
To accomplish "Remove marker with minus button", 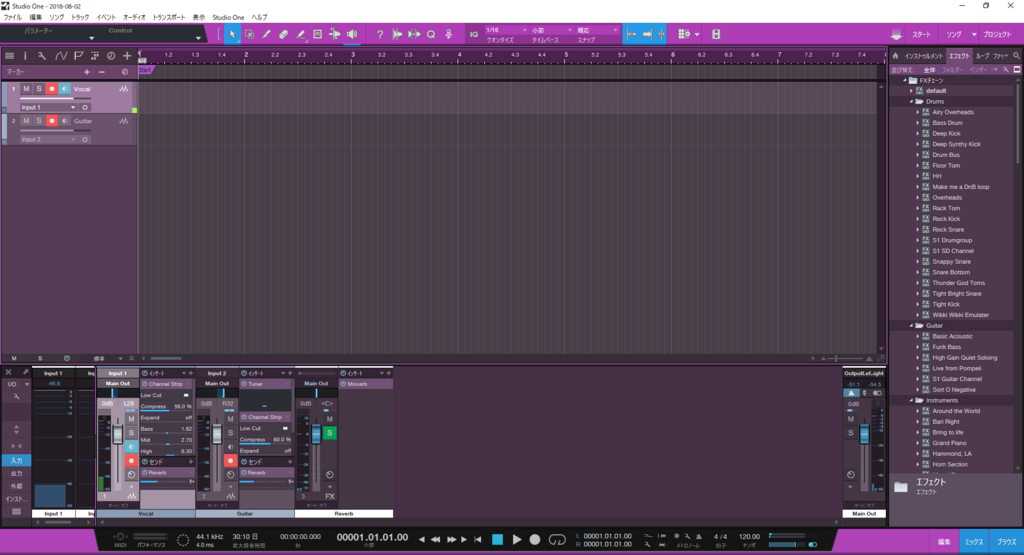I will point(102,72).
